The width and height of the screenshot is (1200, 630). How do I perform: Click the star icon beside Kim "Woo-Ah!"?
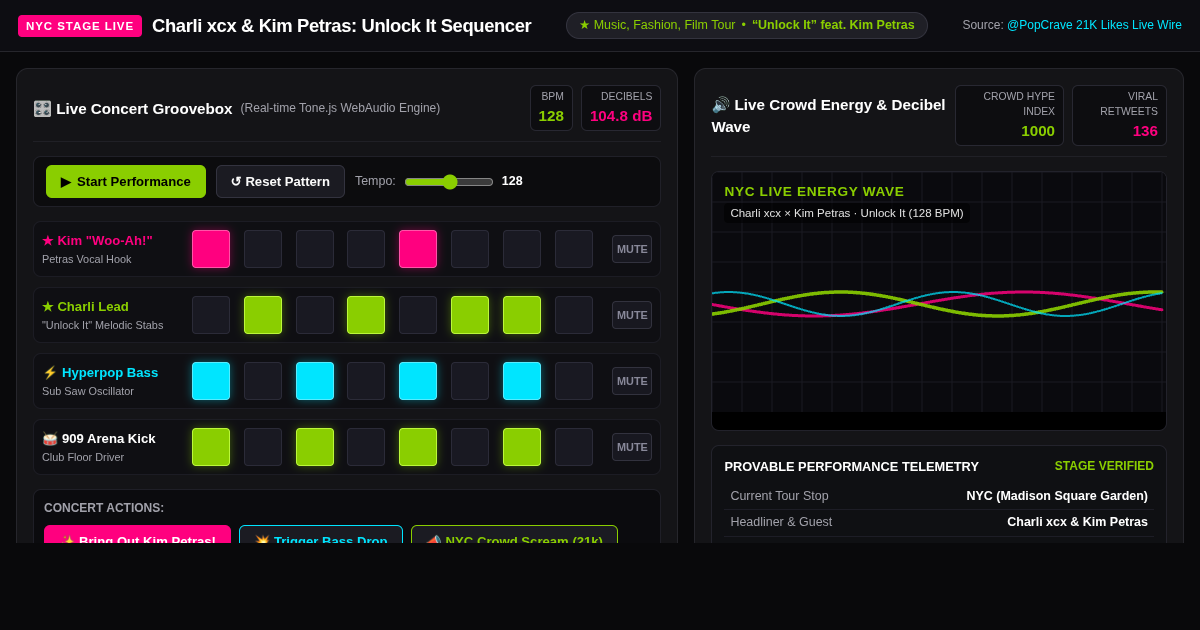[x=47, y=241]
